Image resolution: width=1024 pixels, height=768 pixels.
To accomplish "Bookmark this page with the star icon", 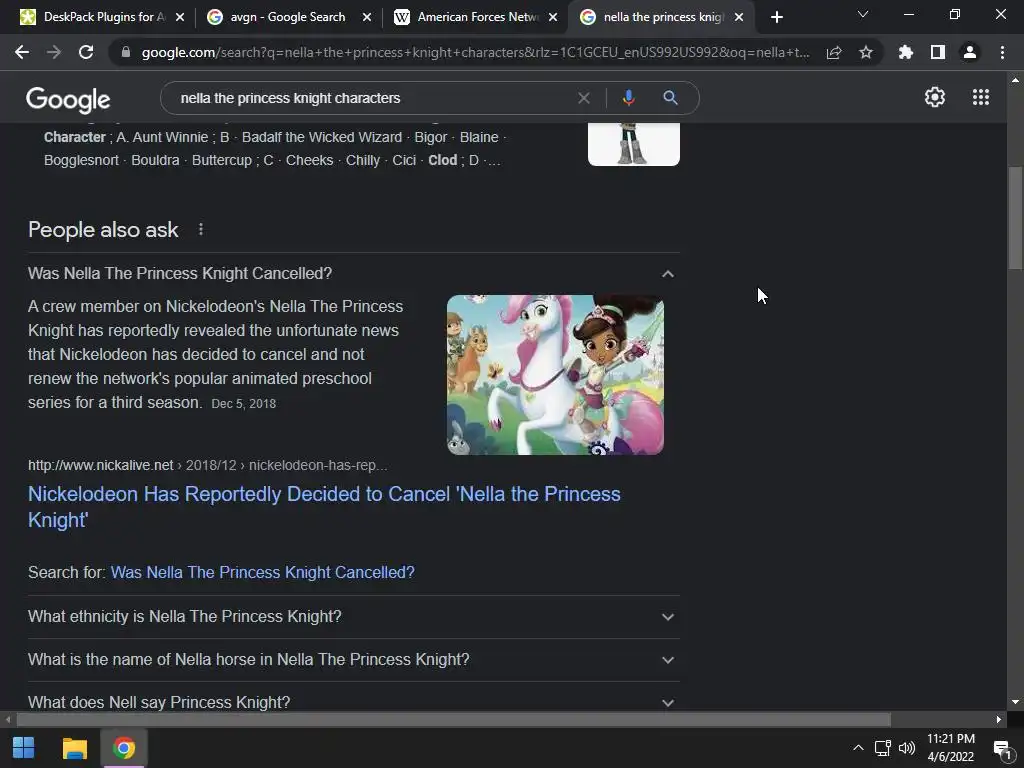I will coord(866,52).
